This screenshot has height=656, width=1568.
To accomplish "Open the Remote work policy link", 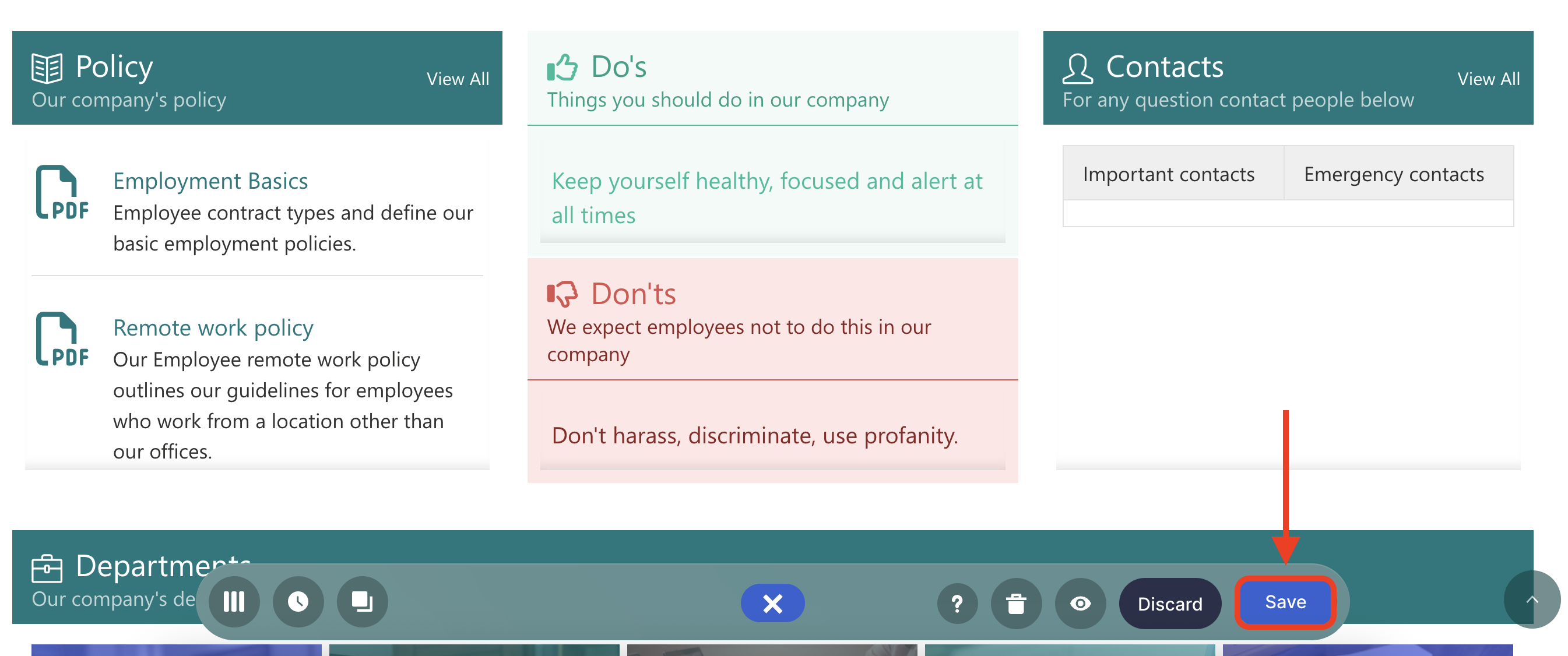I will click(x=213, y=327).
